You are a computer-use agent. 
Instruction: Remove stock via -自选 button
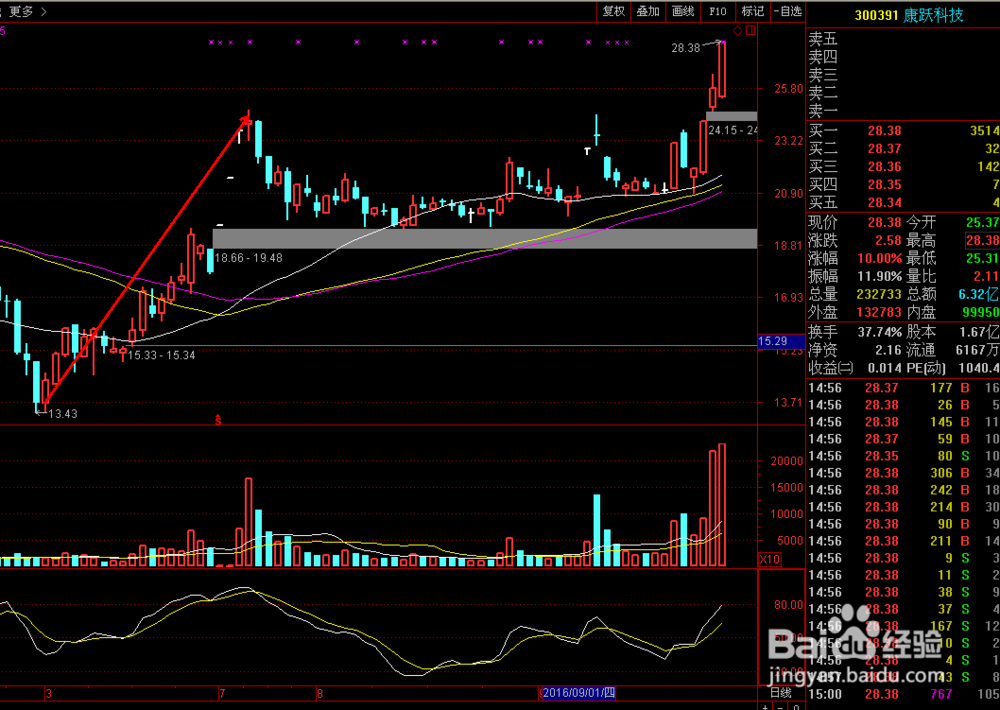point(788,11)
